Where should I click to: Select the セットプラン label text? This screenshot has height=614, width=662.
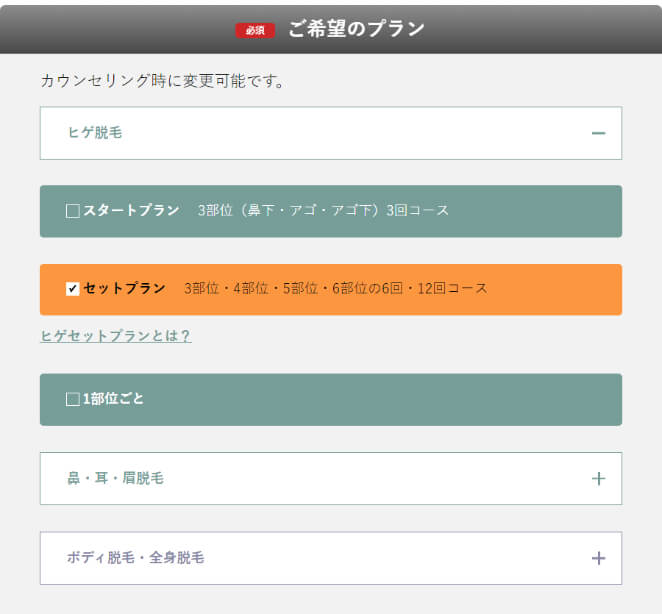point(124,289)
